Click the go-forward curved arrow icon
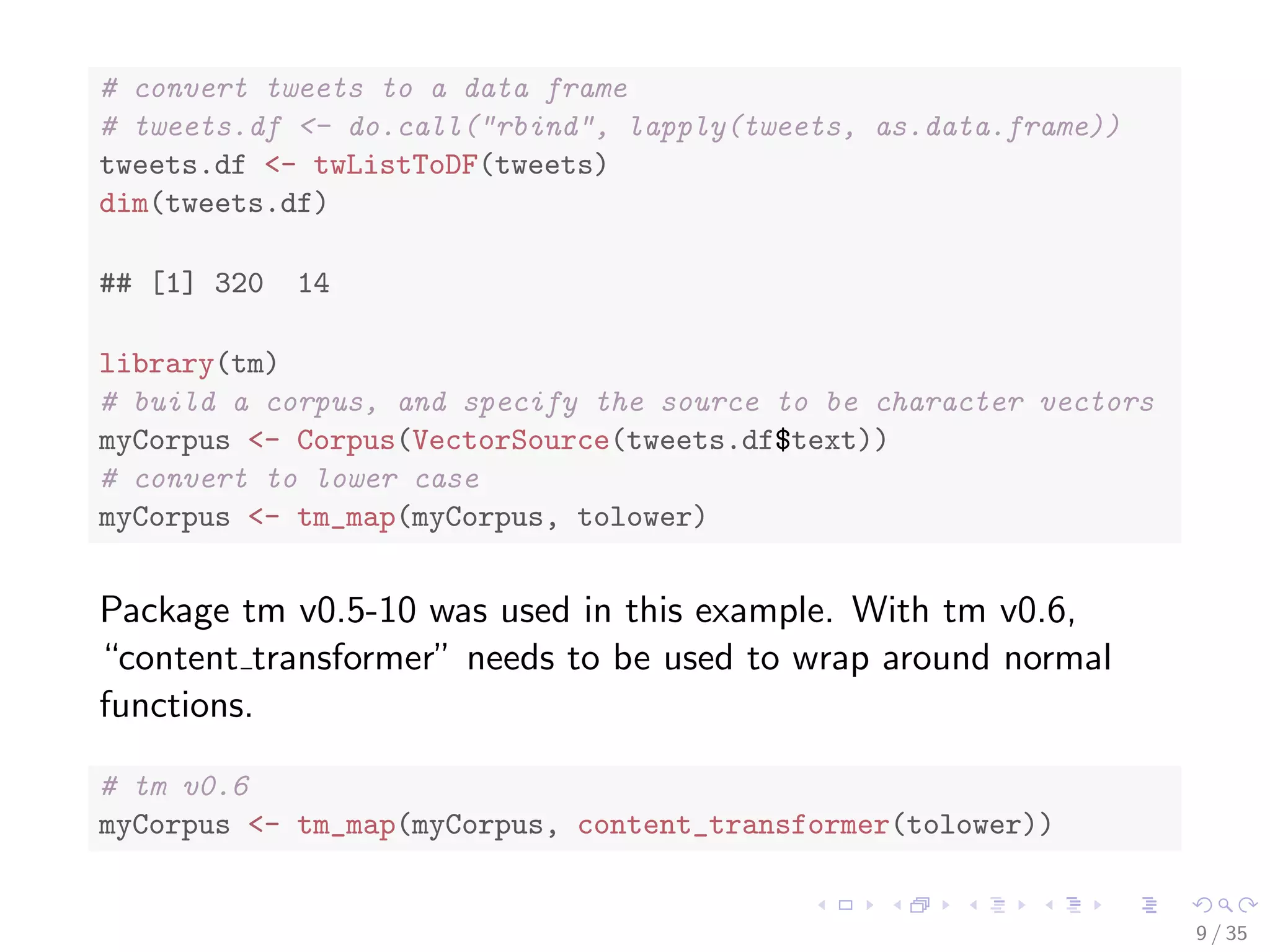 (x=1248, y=905)
